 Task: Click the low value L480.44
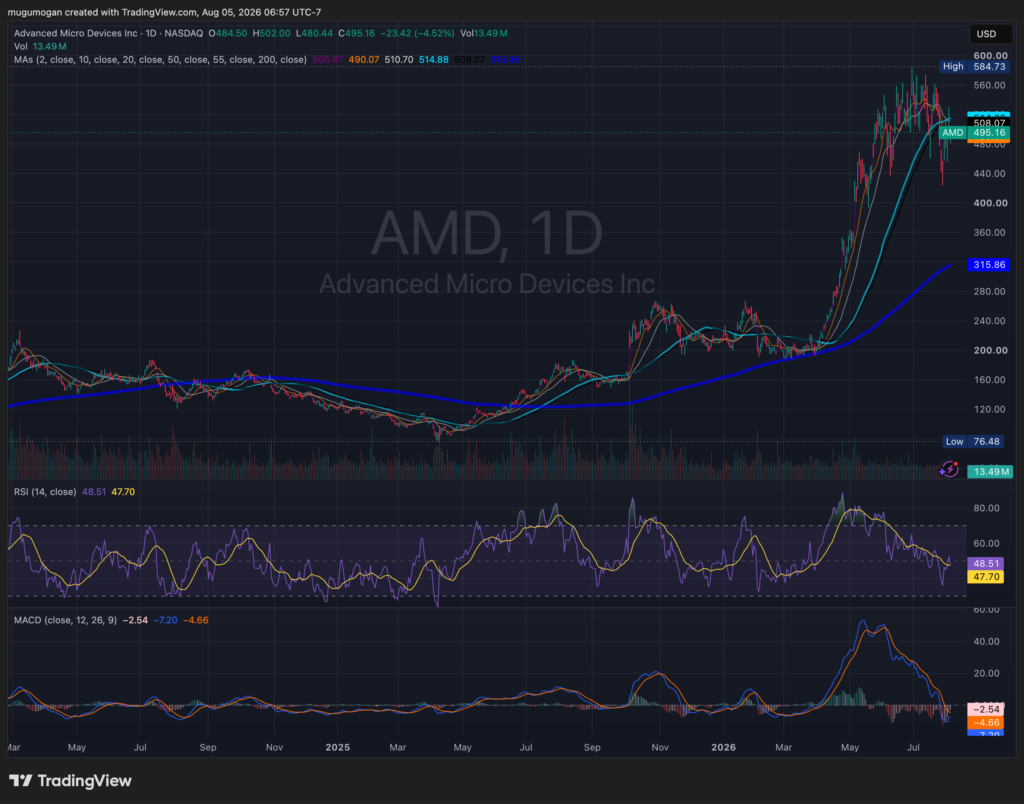[x=314, y=33]
